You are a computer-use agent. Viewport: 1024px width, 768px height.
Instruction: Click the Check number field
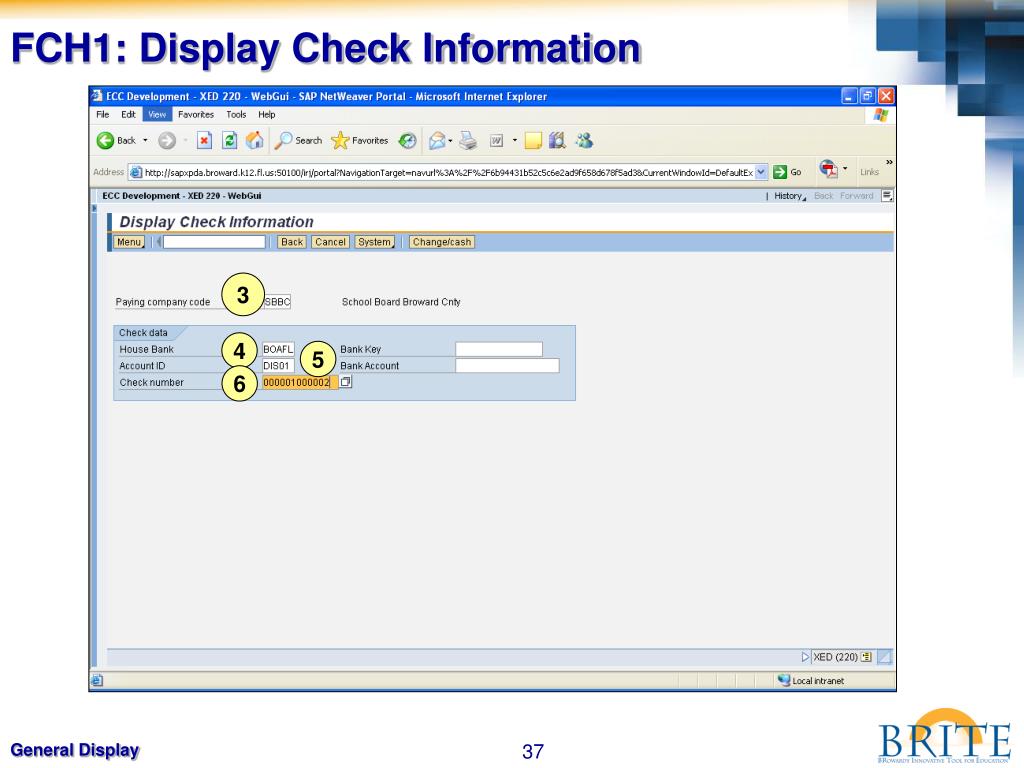click(300, 382)
